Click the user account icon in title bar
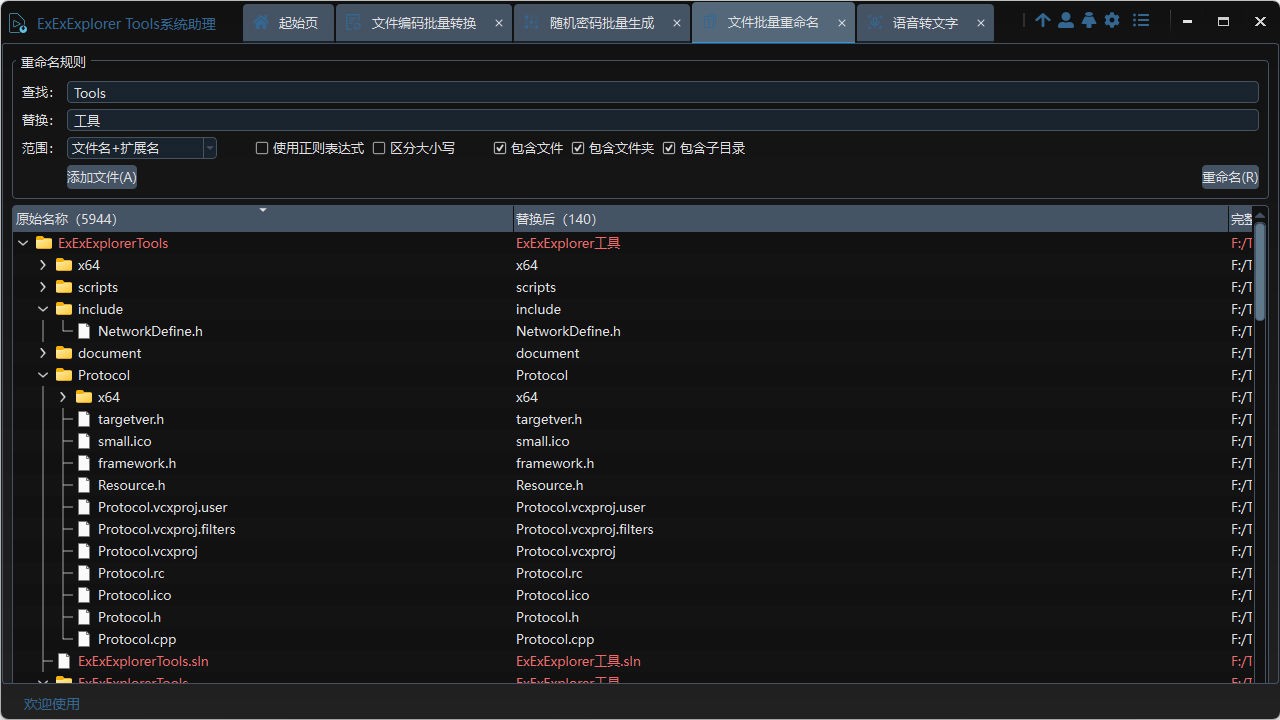 tap(1065, 20)
